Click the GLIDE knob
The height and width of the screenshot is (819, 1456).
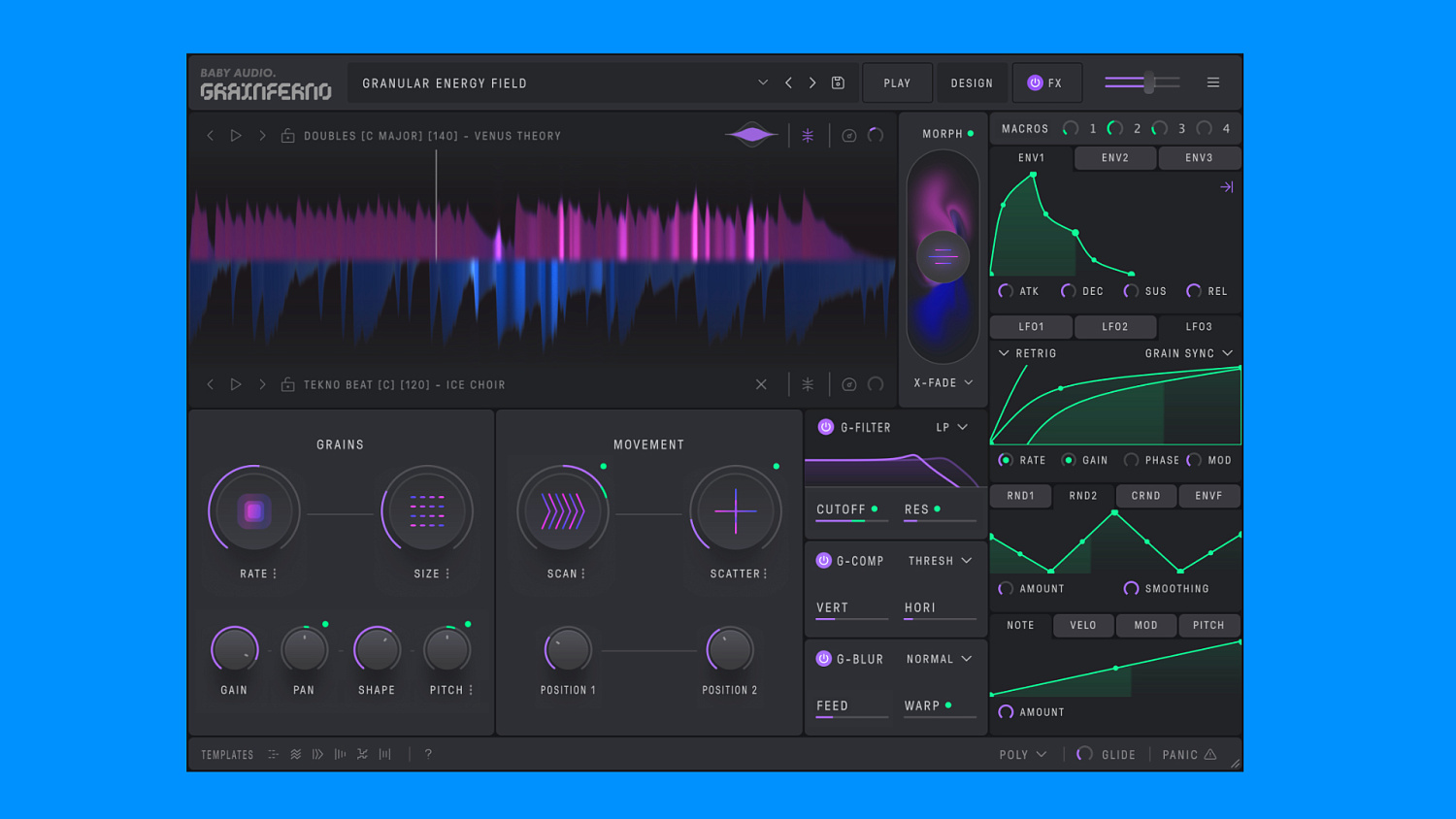pyautogui.click(x=1084, y=754)
